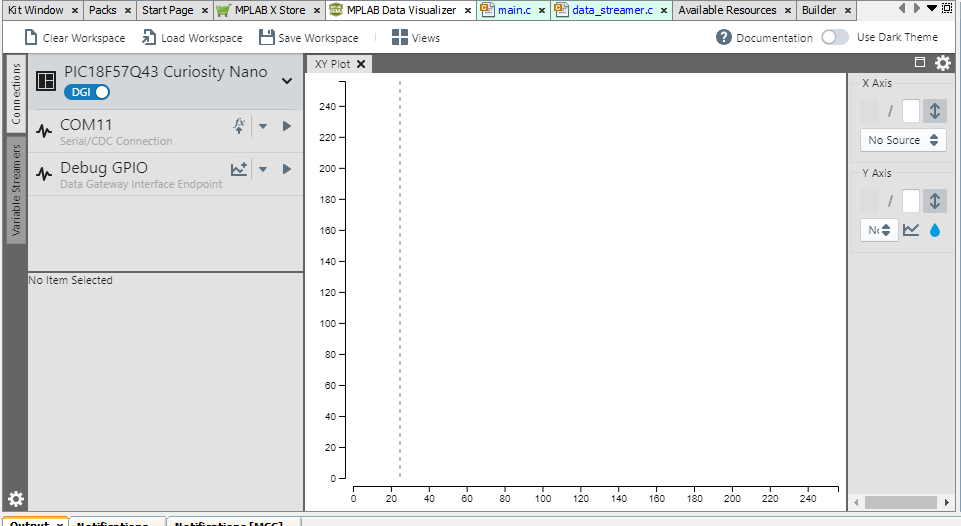Image resolution: width=961 pixels, height=526 pixels.
Task: Open the MPLAB X Store tab
Action: (270, 10)
